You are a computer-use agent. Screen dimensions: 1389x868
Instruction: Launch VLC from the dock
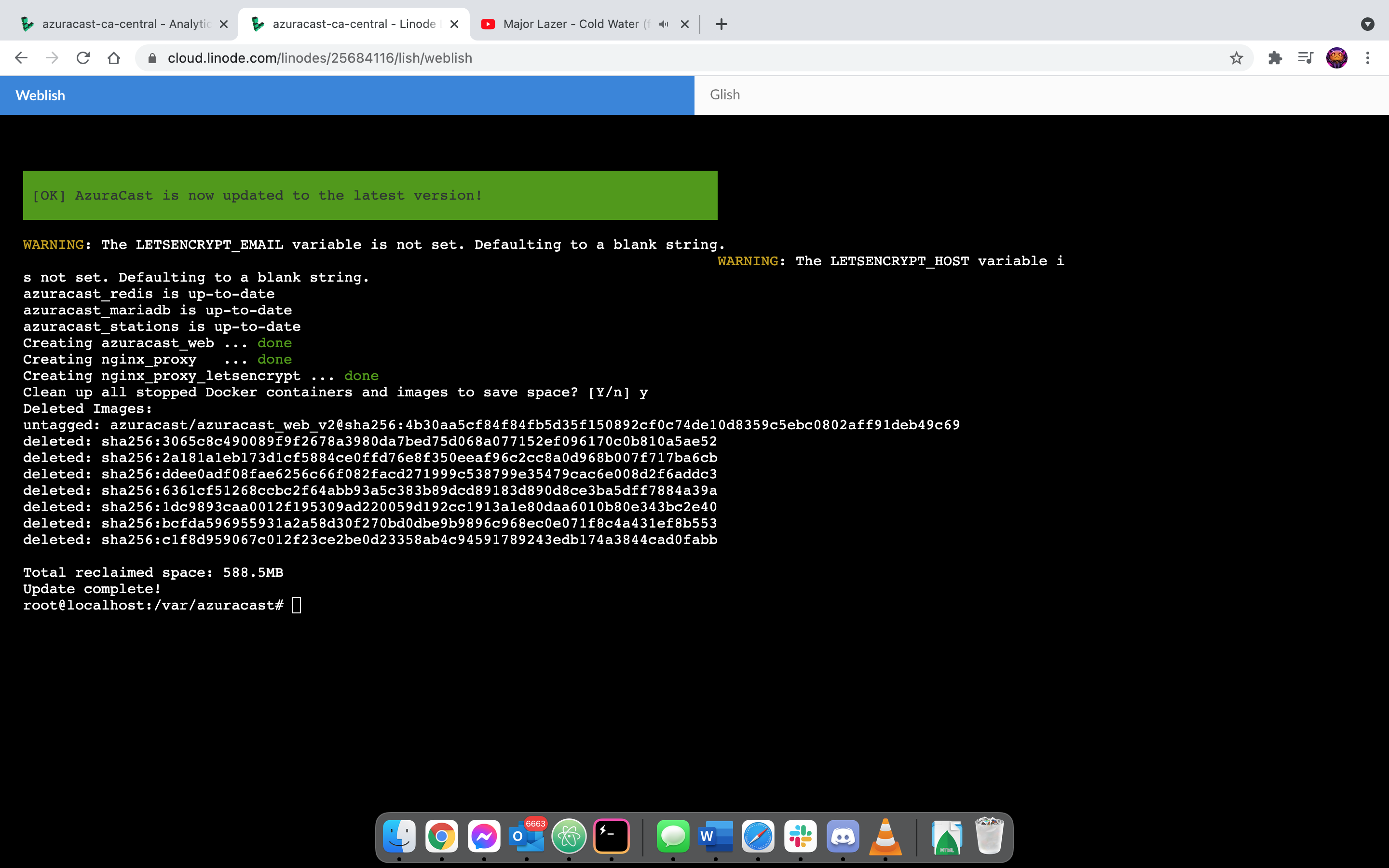[885, 837]
